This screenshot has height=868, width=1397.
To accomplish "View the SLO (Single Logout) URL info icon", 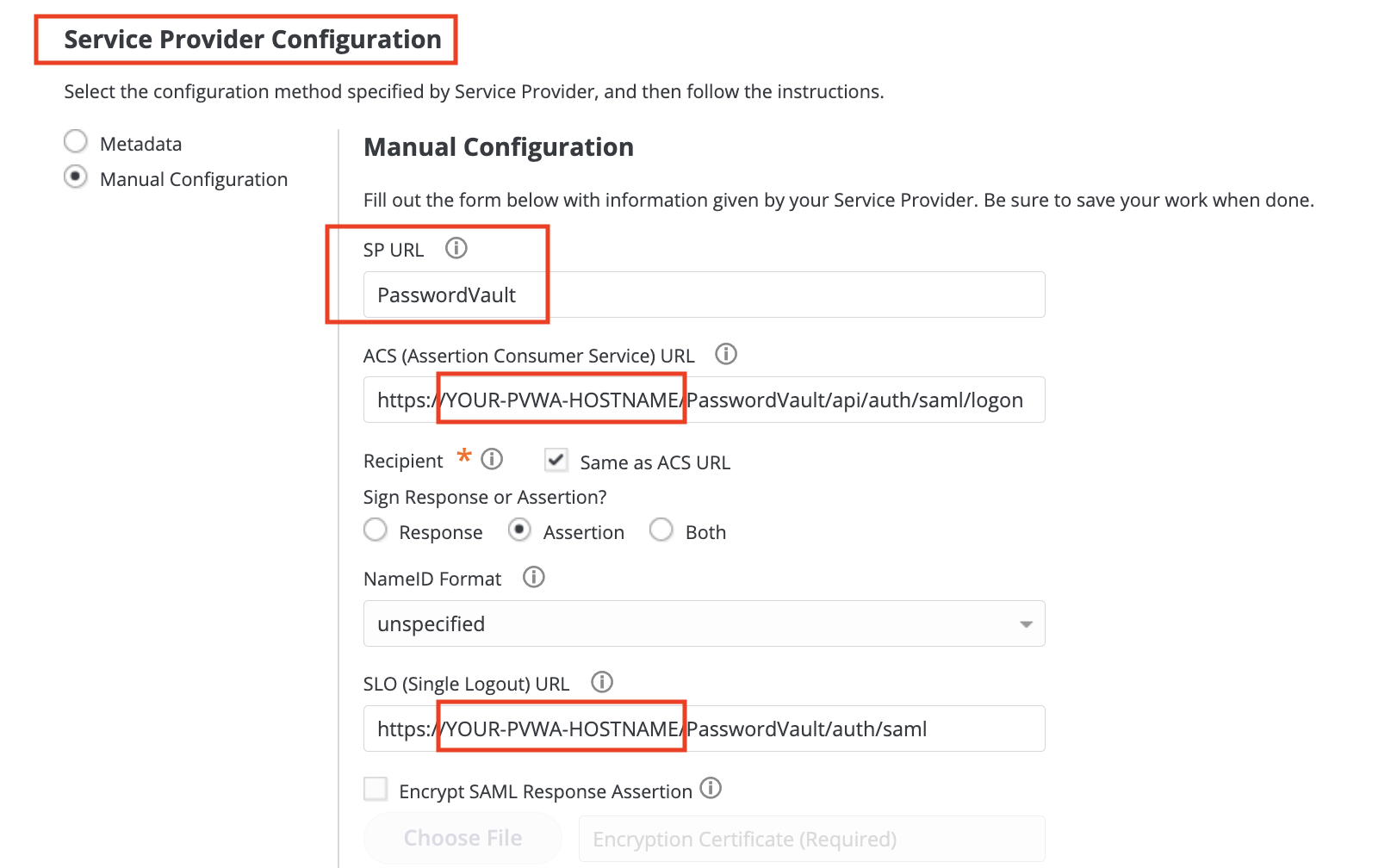I will 602,683.
